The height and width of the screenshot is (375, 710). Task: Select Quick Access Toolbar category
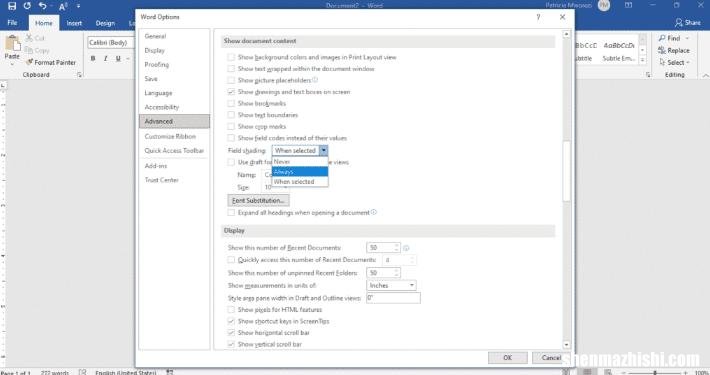coord(174,150)
